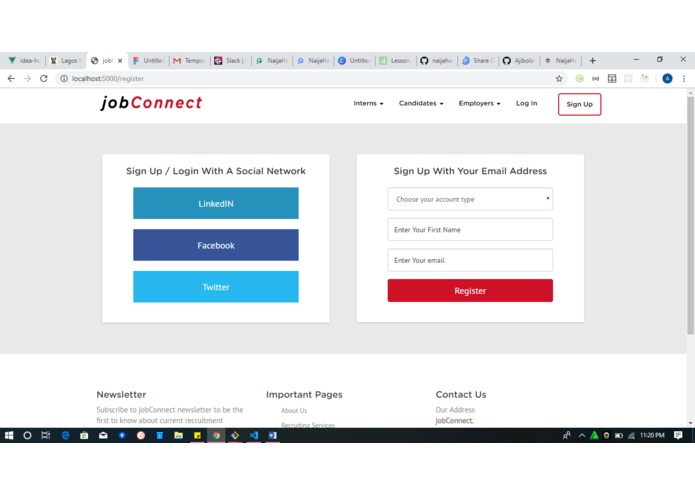Image resolution: width=695 pixels, height=494 pixels.
Task: Click the "Important Pages" footer heading
Action: tap(304, 394)
